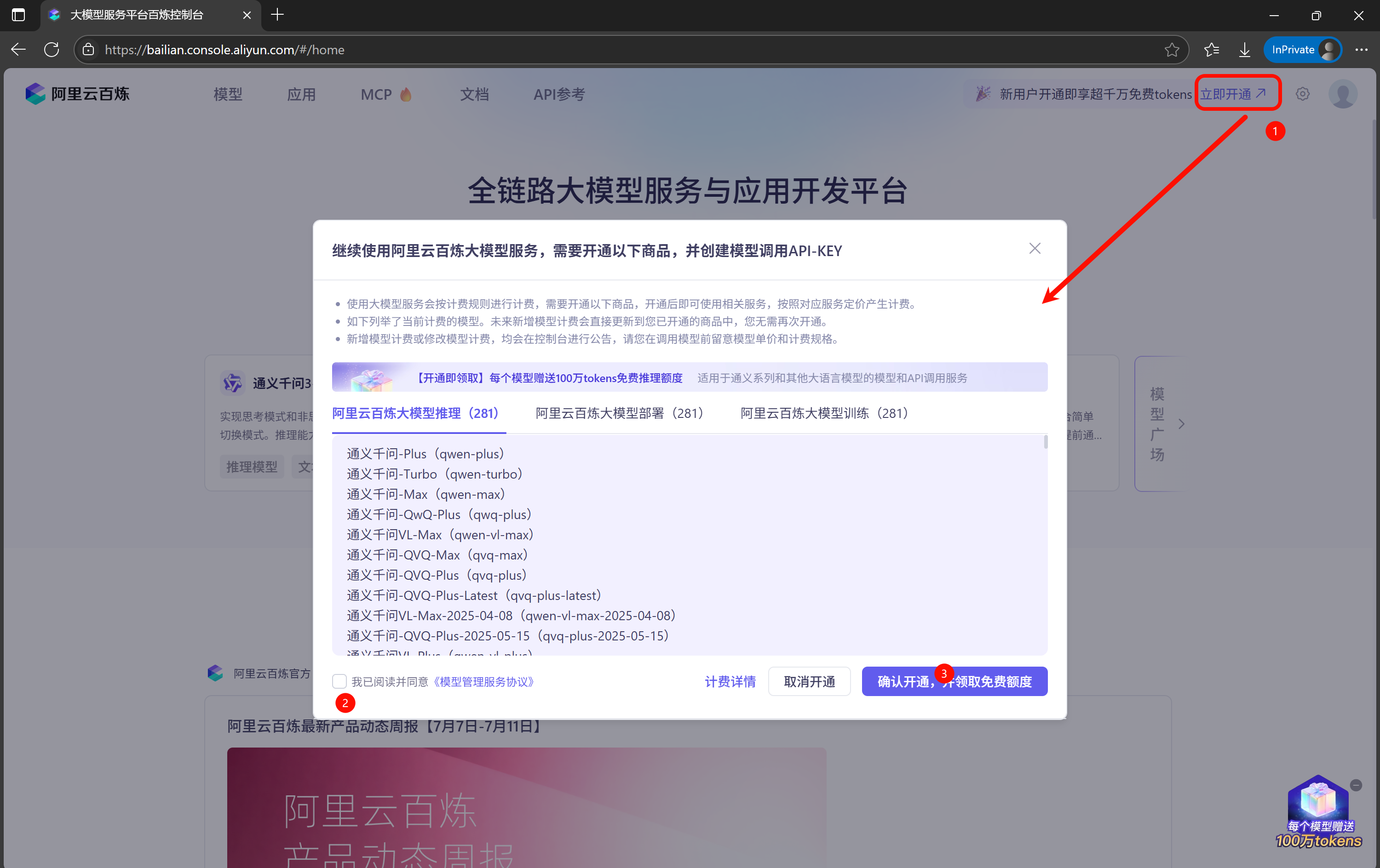Viewport: 1380px width, 868px height.
Task: Switch to 阿里云百炼大模型部署 tab
Action: point(619,413)
